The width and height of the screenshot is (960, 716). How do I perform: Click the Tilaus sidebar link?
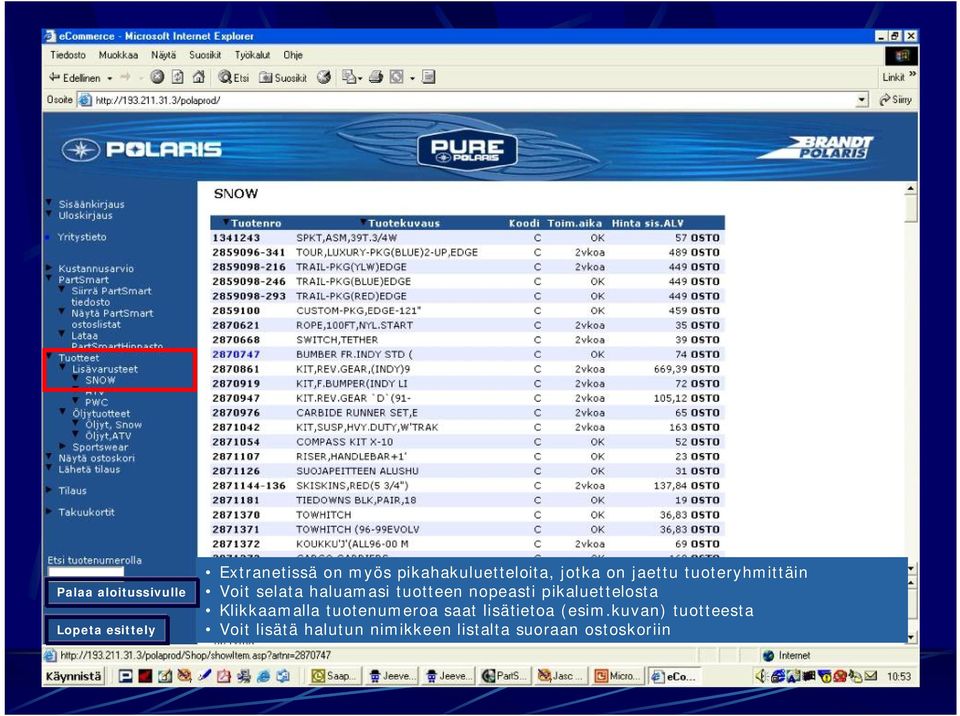72,491
